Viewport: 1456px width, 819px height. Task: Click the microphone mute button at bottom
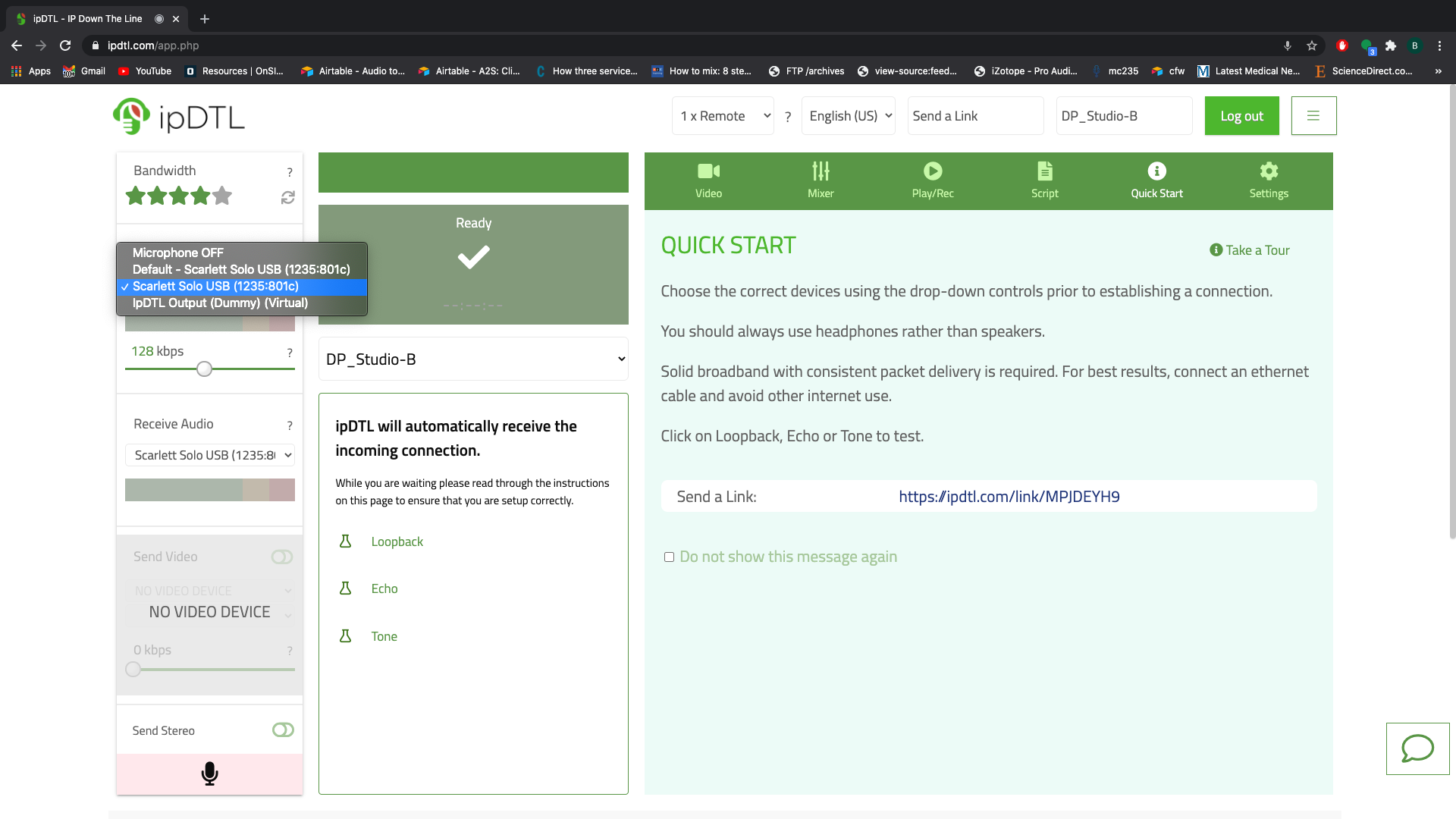[210, 773]
